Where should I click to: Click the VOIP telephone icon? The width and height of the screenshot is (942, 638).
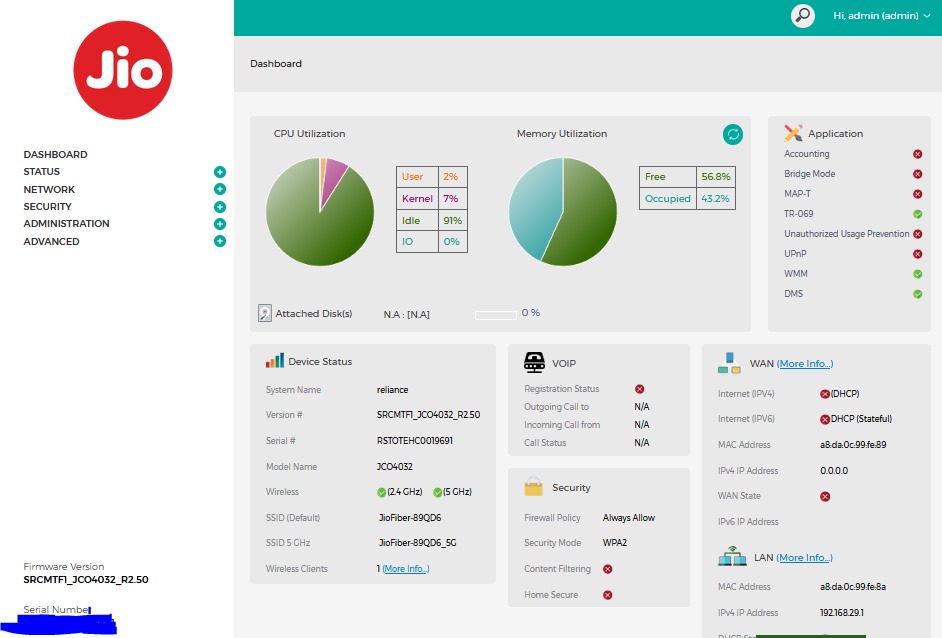pyautogui.click(x=534, y=362)
